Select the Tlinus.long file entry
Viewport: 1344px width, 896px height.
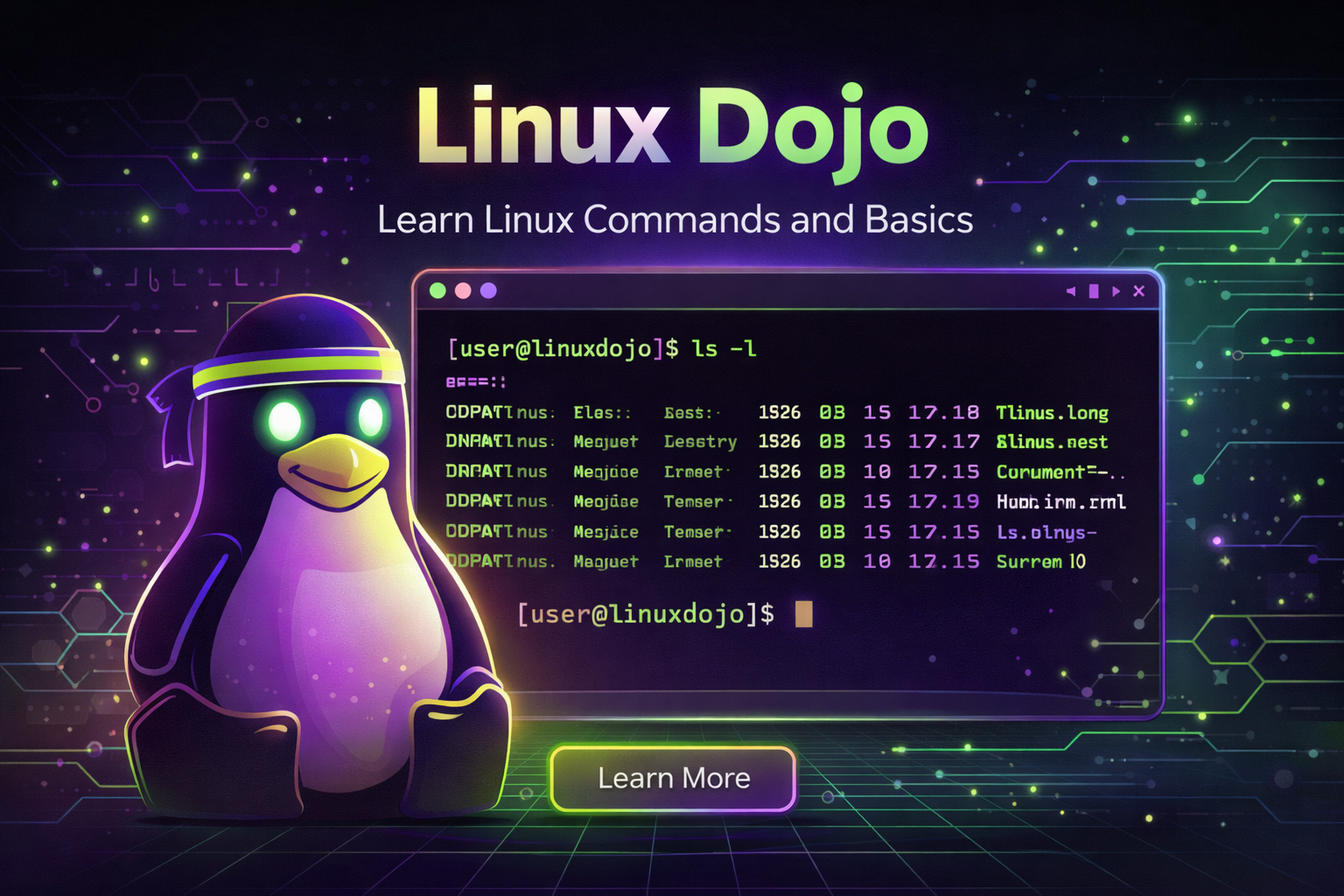pos(1052,413)
